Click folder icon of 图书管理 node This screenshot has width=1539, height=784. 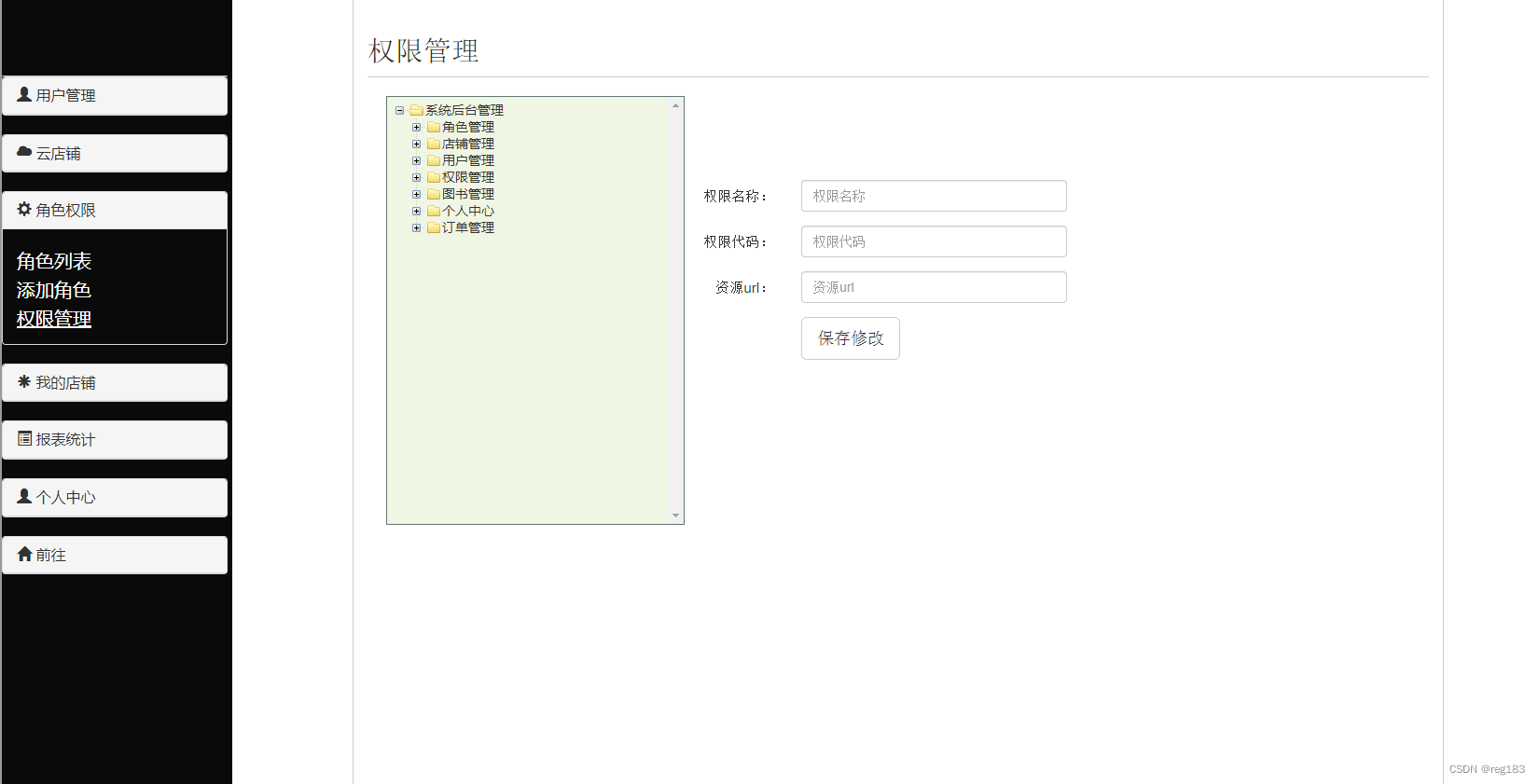point(434,194)
